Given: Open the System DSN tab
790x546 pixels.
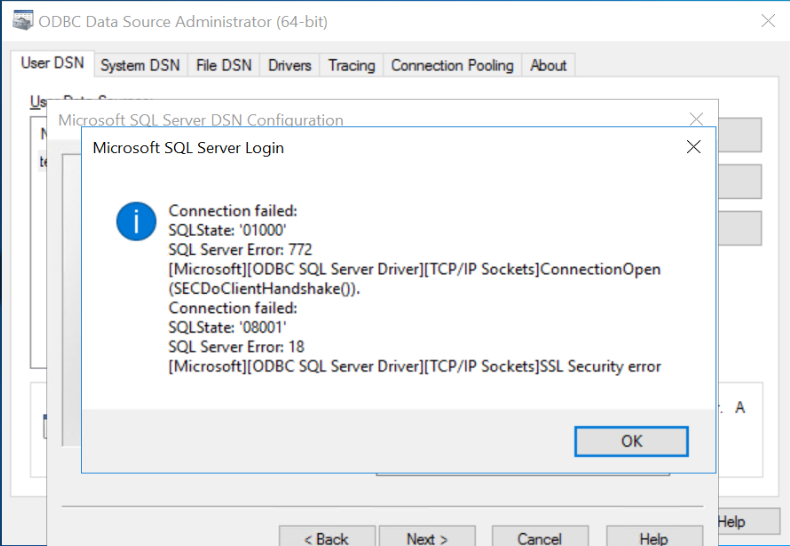Looking at the screenshot, I should coord(140,65).
